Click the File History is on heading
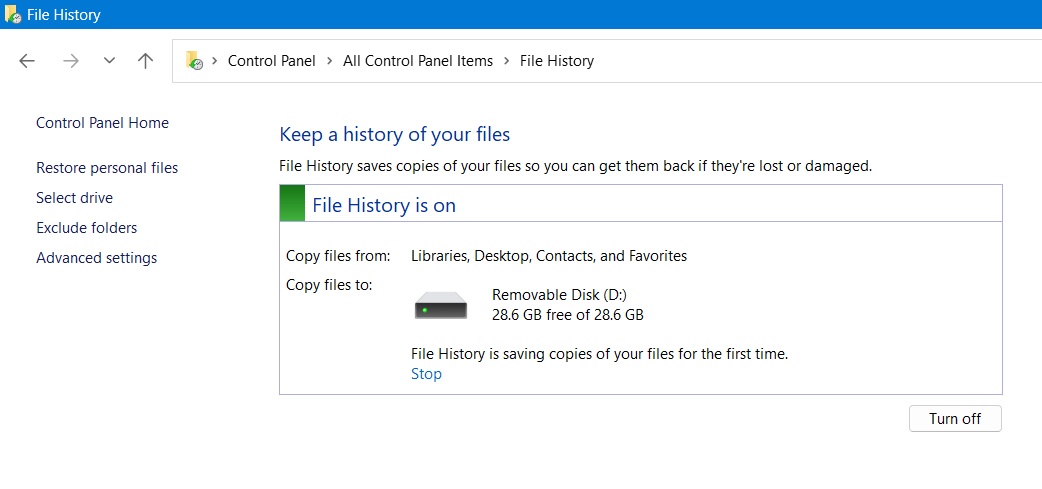The image size is (1042, 489). tap(384, 205)
